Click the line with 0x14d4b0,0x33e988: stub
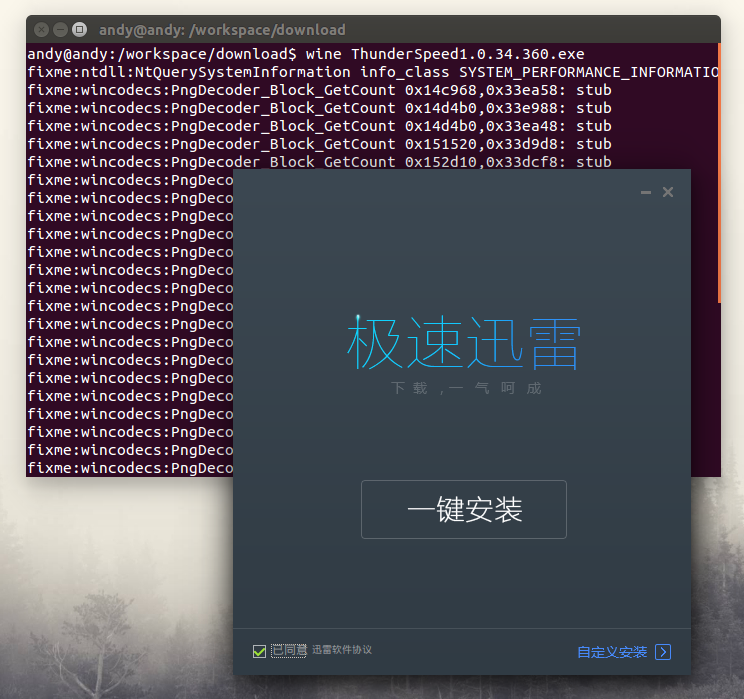744x699 pixels. (319, 108)
